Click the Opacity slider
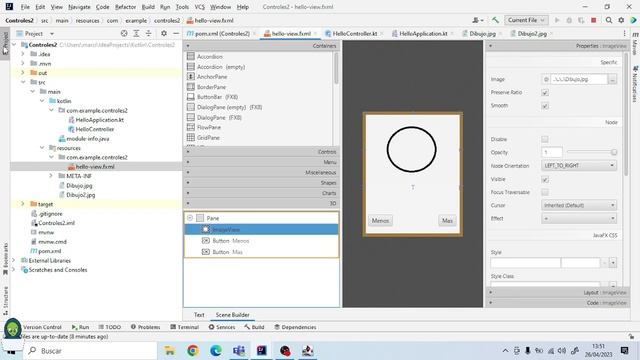640x360 pixels. (x=591, y=152)
